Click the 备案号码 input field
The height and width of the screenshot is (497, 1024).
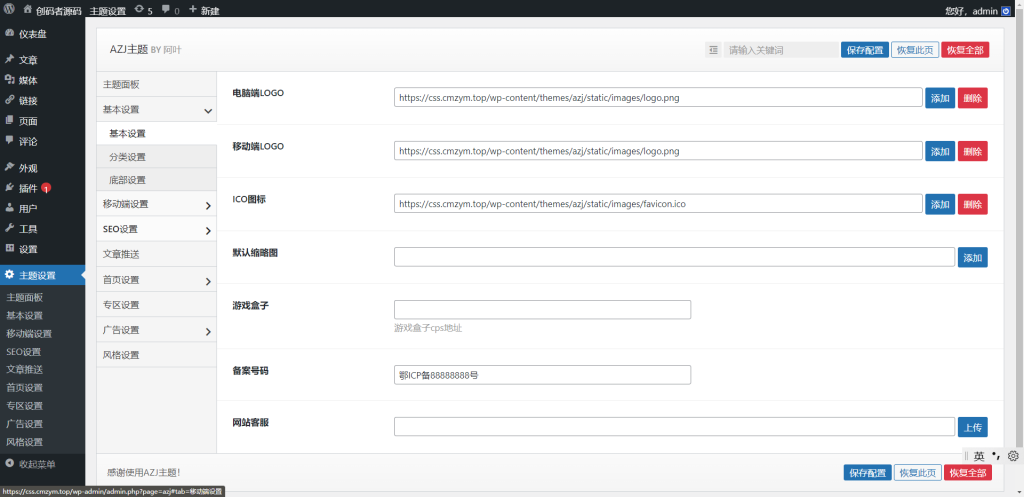pos(542,375)
